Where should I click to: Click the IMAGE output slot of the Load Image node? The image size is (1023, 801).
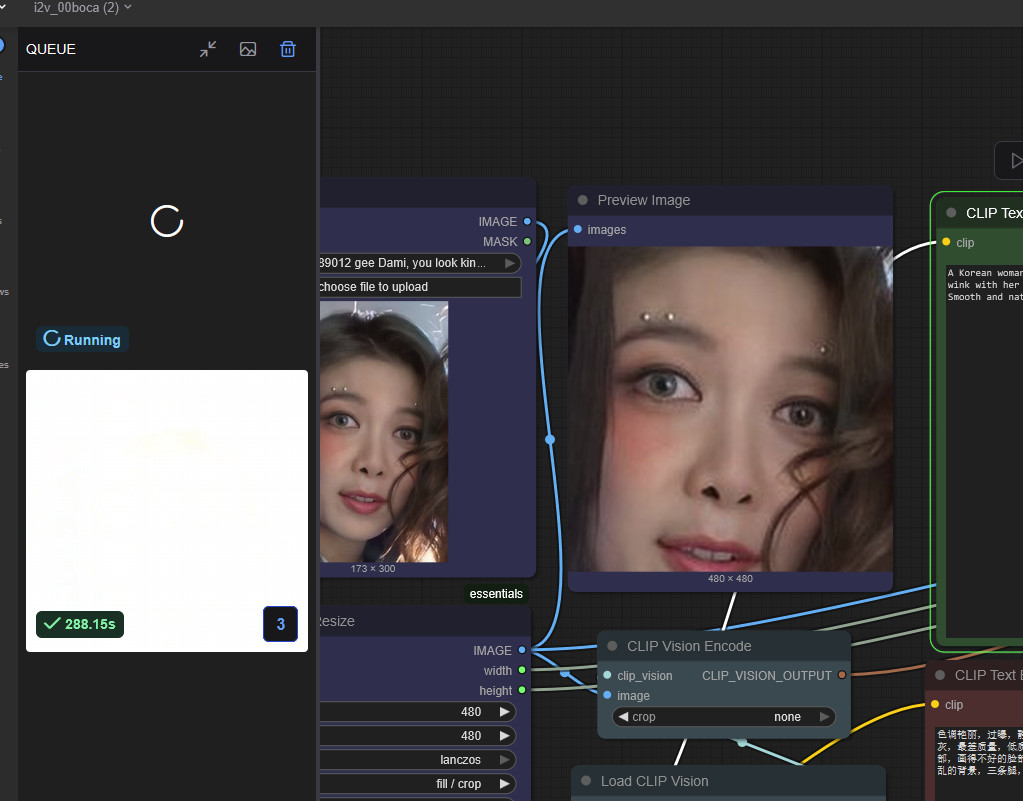(x=527, y=221)
